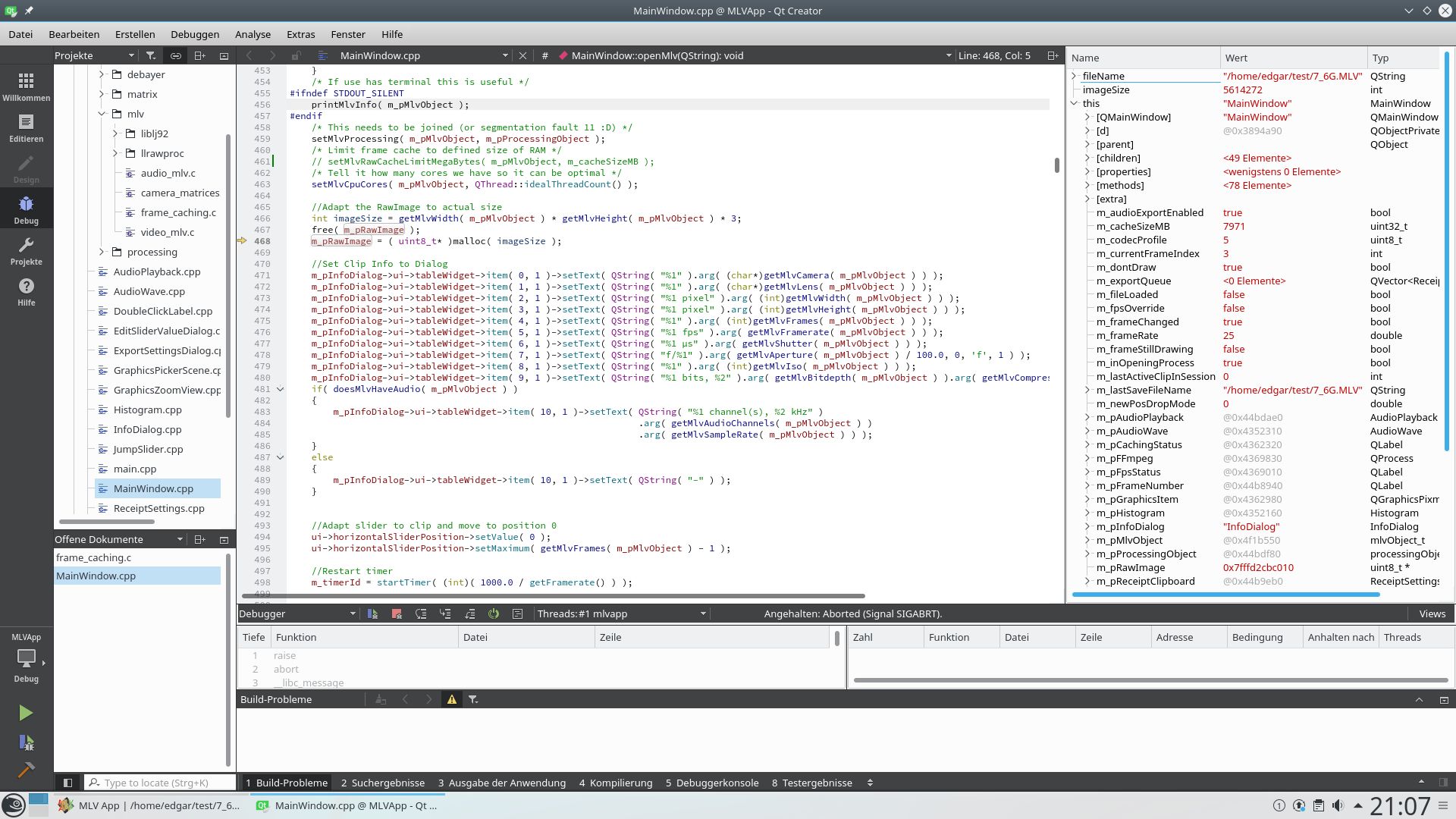Click the Step Into debugger icon
Screen dimensions: 1456x819
(x=445, y=614)
